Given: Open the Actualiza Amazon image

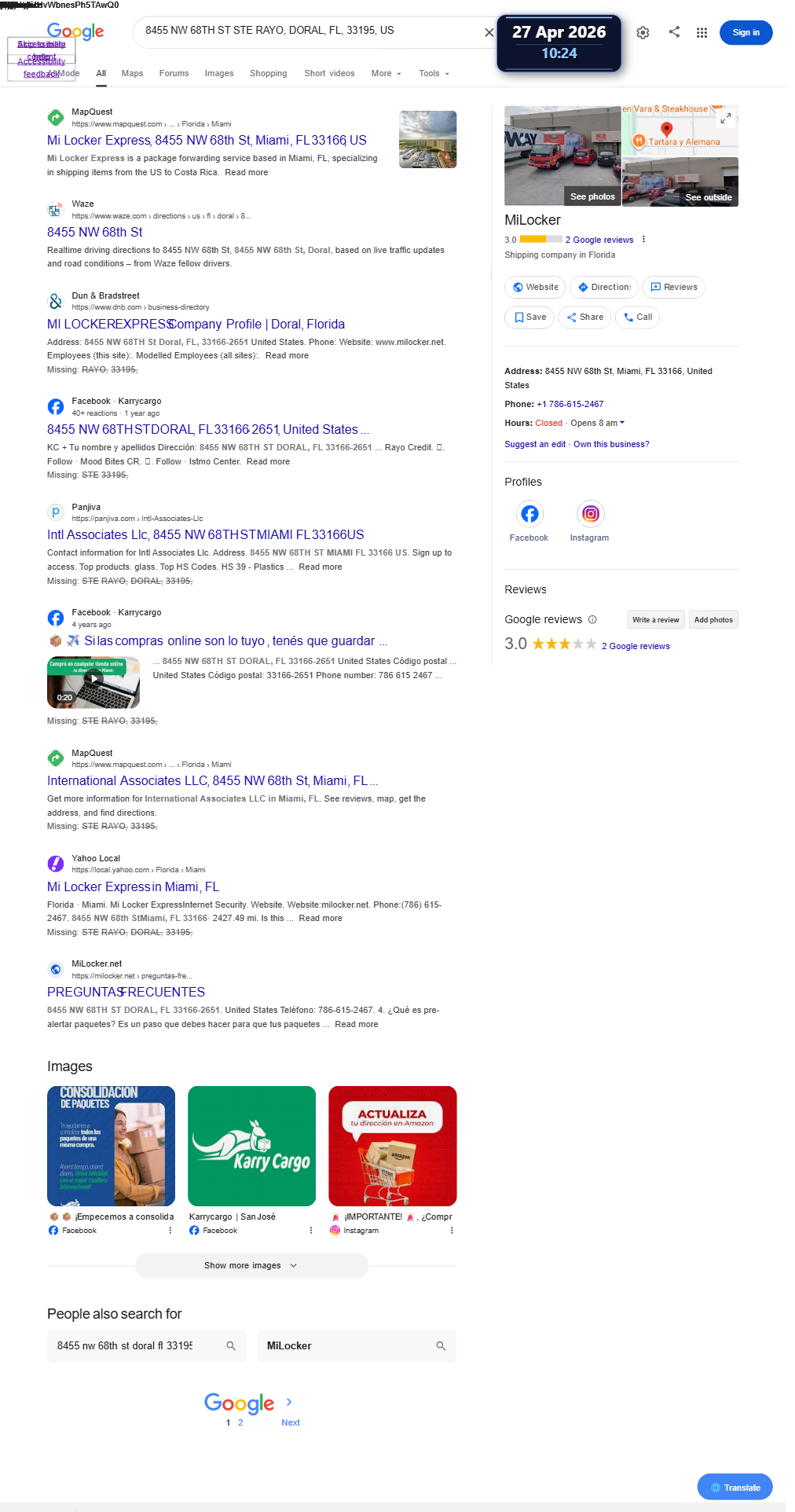Looking at the screenshot, I should pos(392,1146).
